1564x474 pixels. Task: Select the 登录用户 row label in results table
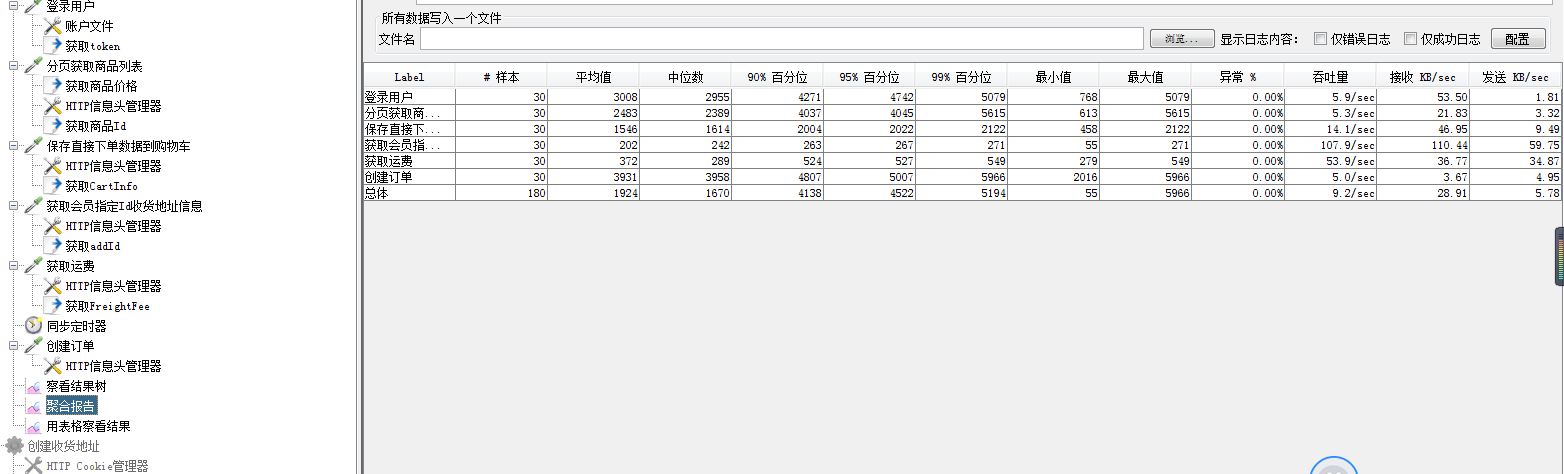[388, 97]
